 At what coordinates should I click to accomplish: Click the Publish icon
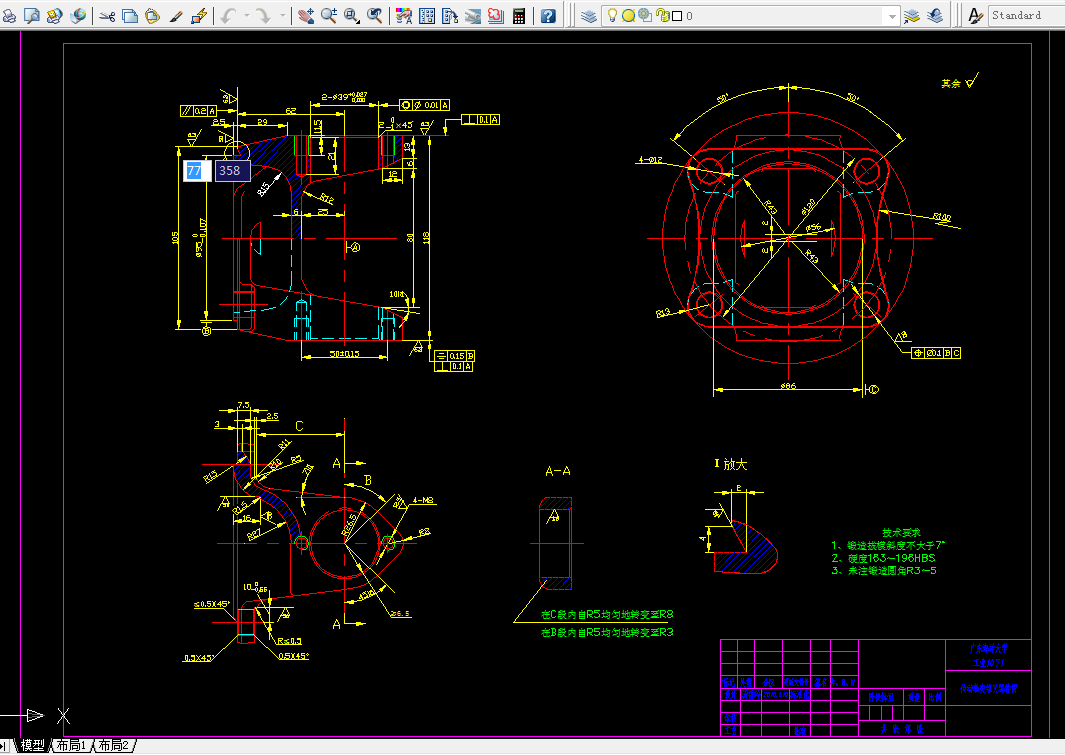(54, 16)
